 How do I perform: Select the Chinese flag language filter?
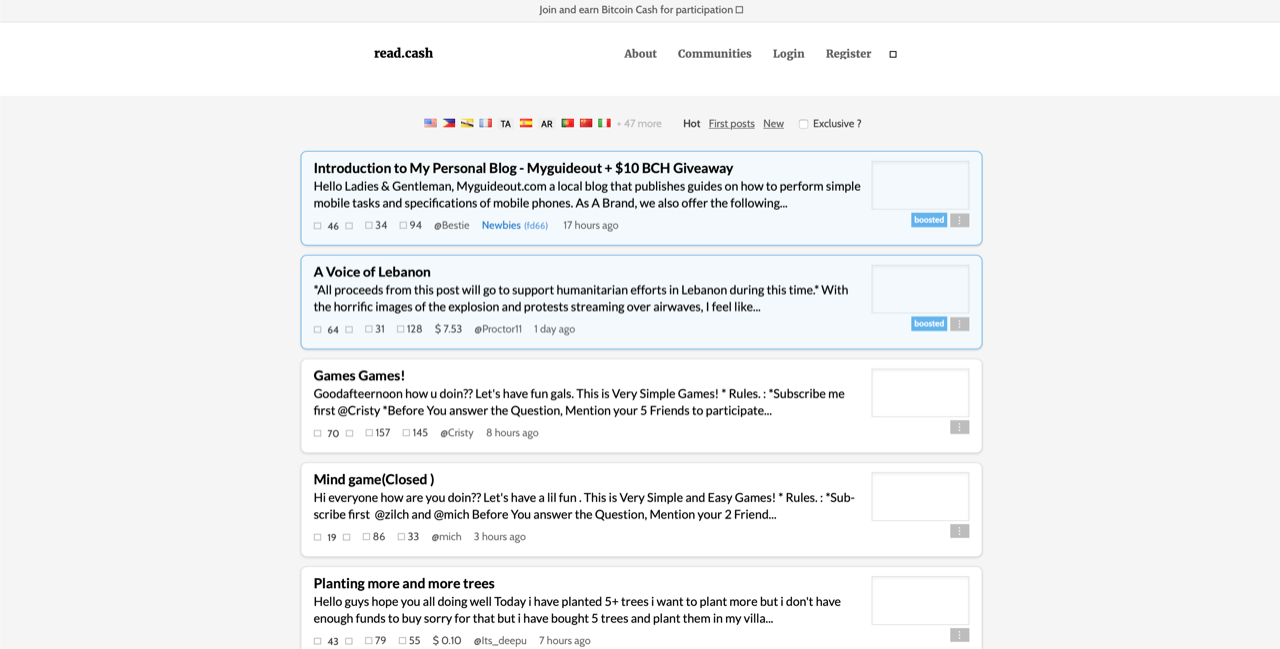[586, 123]
